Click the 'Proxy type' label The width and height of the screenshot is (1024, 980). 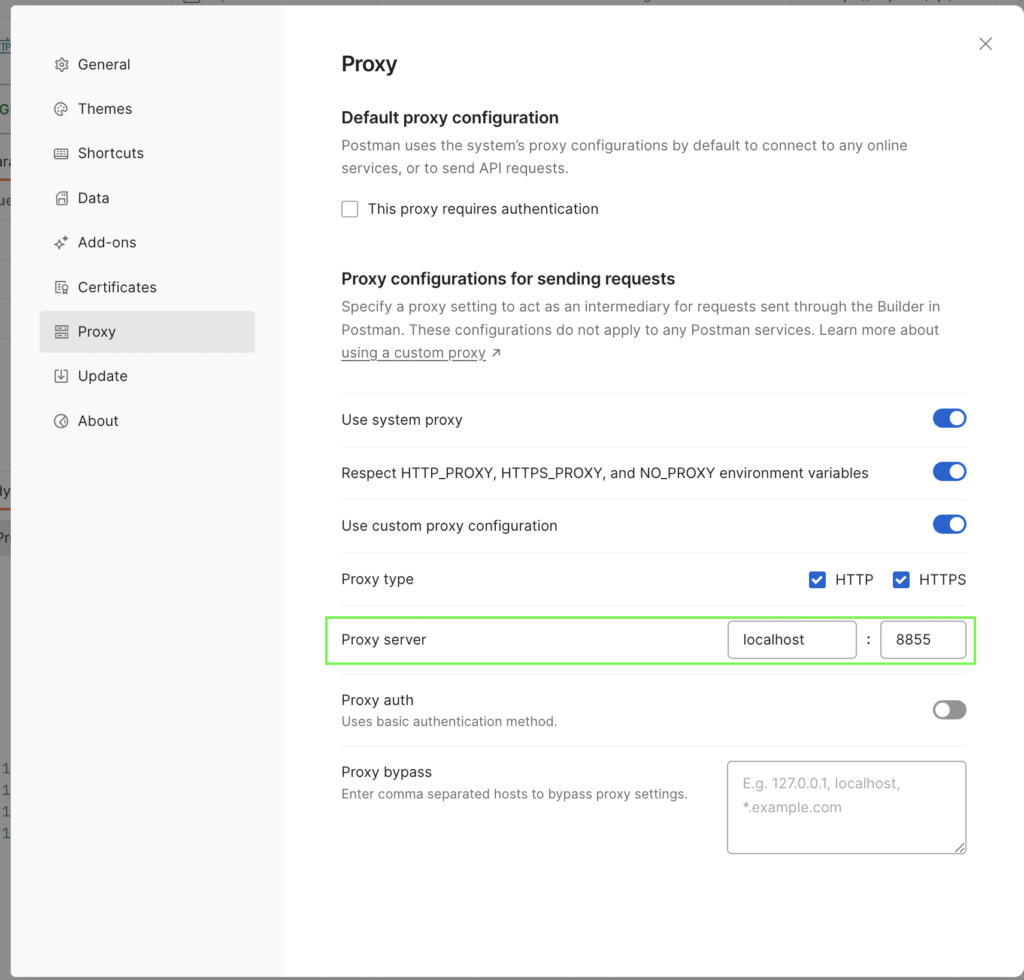[377, 579]
